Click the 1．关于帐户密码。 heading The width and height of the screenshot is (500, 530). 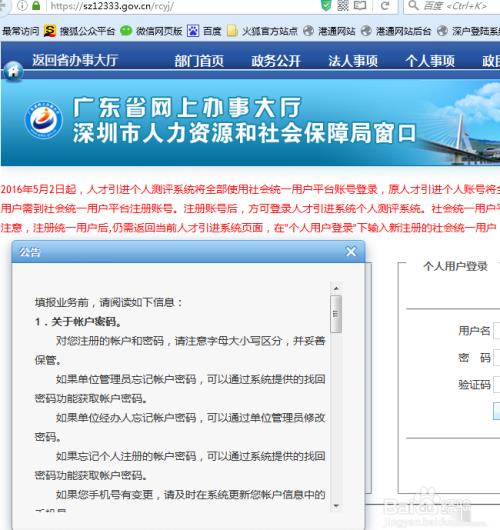[78, 321]
